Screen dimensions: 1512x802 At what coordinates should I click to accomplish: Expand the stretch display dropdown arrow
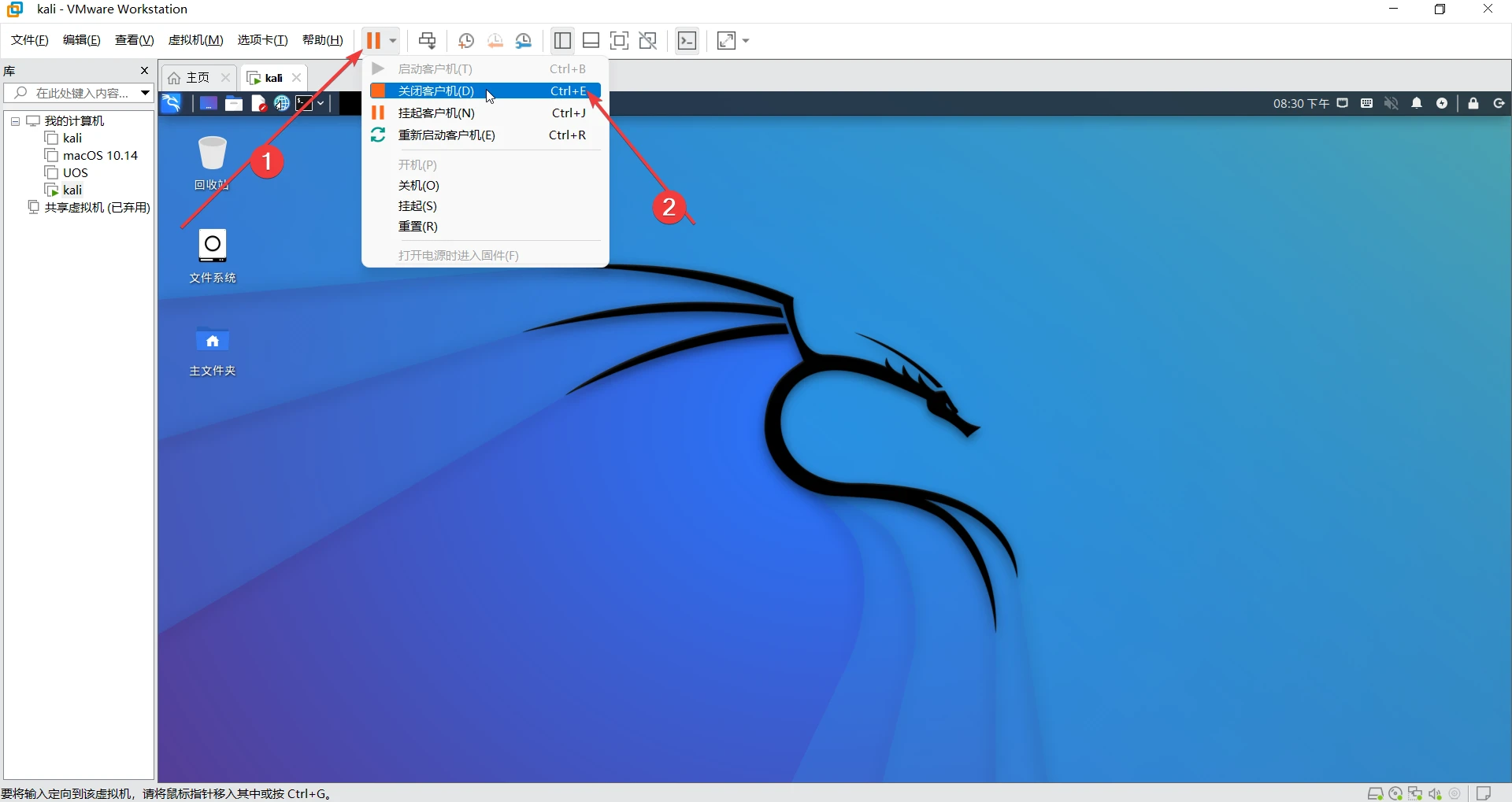(x=746, y=41)
